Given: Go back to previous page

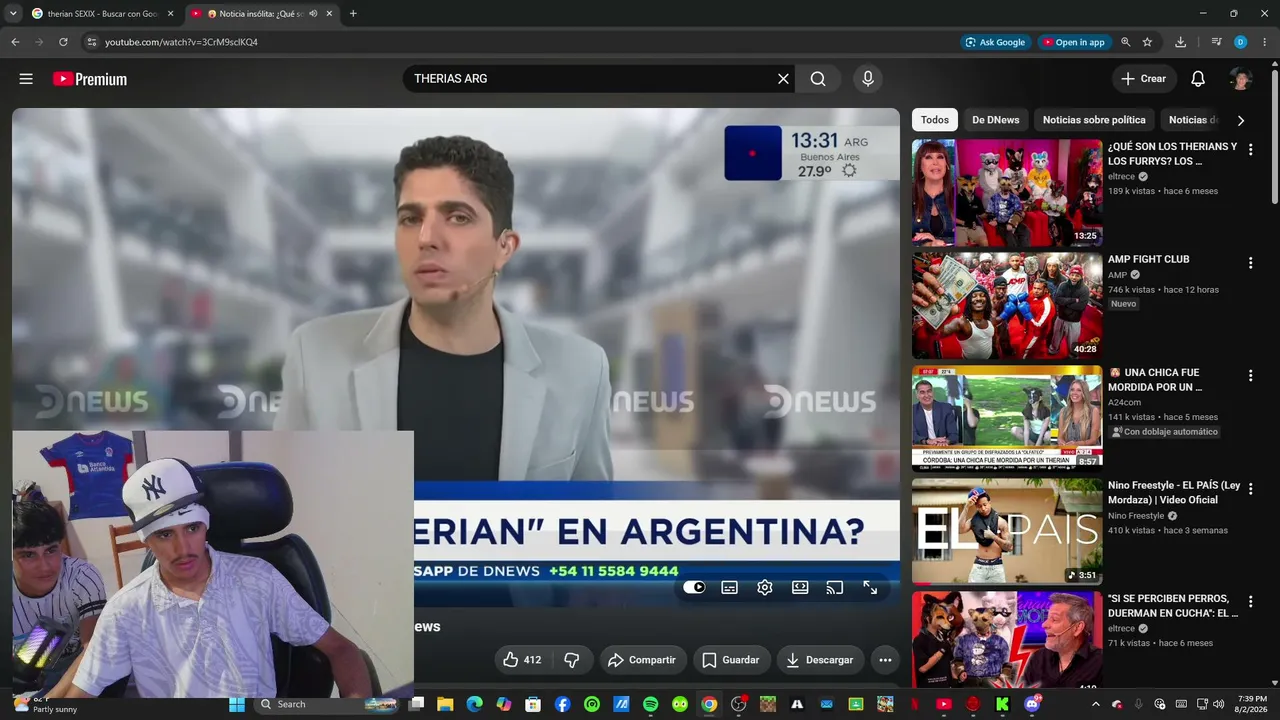Looking at the screenshot, I should point(15,42).
